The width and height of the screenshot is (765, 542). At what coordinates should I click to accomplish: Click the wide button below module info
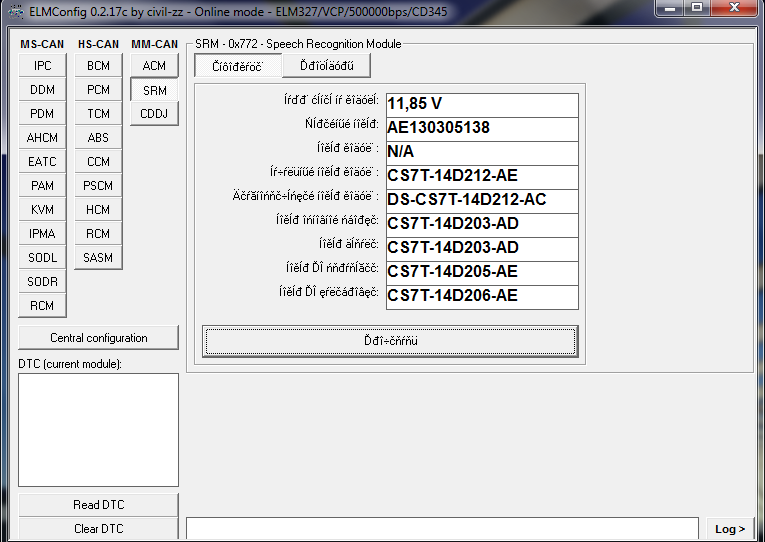point(390,341)
